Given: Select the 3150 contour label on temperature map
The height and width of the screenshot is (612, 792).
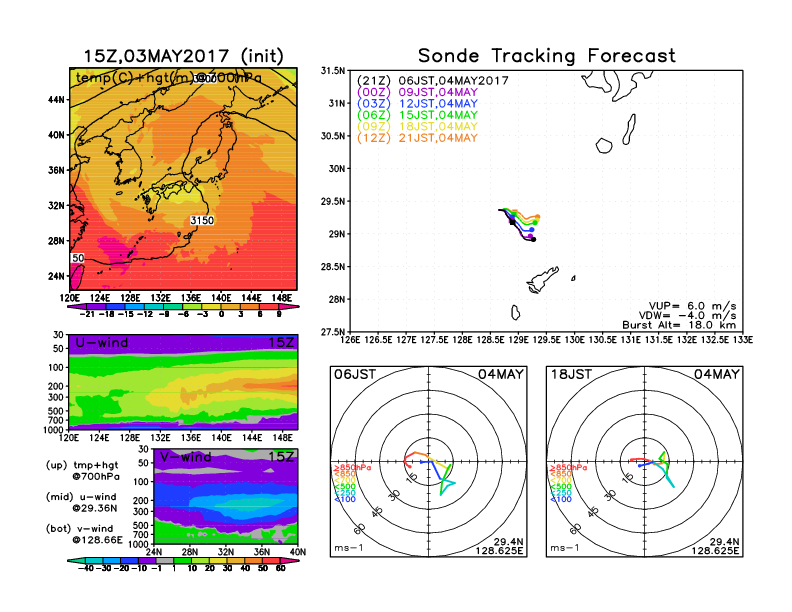Looking at the screenshot, I should point(202,219).
